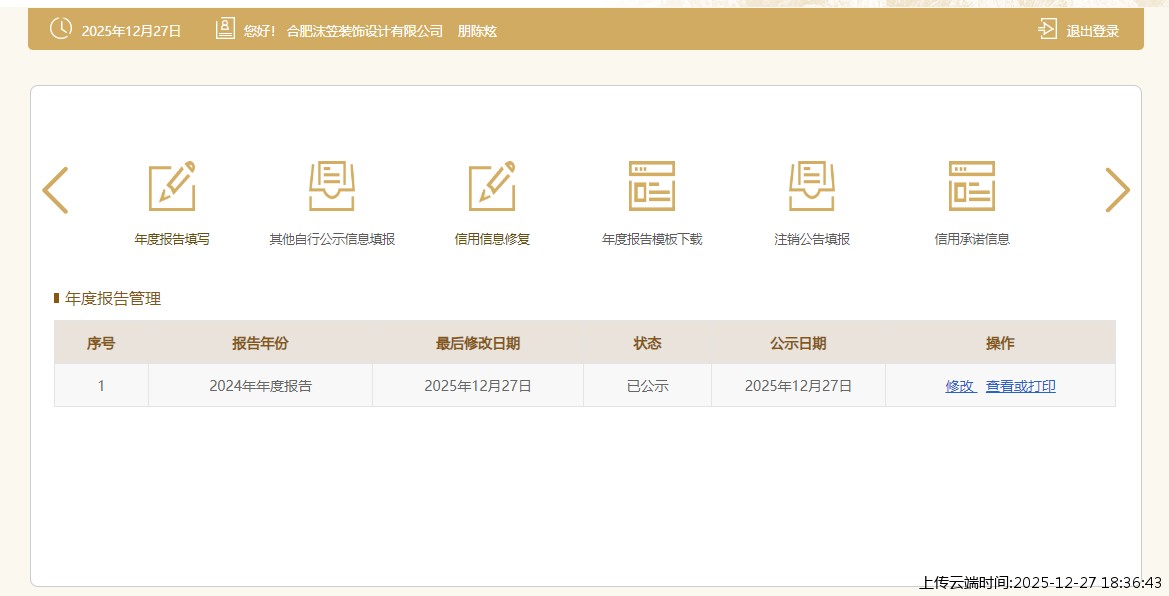
Task: Select the 信用承诺信息 menu label
Action: click(972, 240)
